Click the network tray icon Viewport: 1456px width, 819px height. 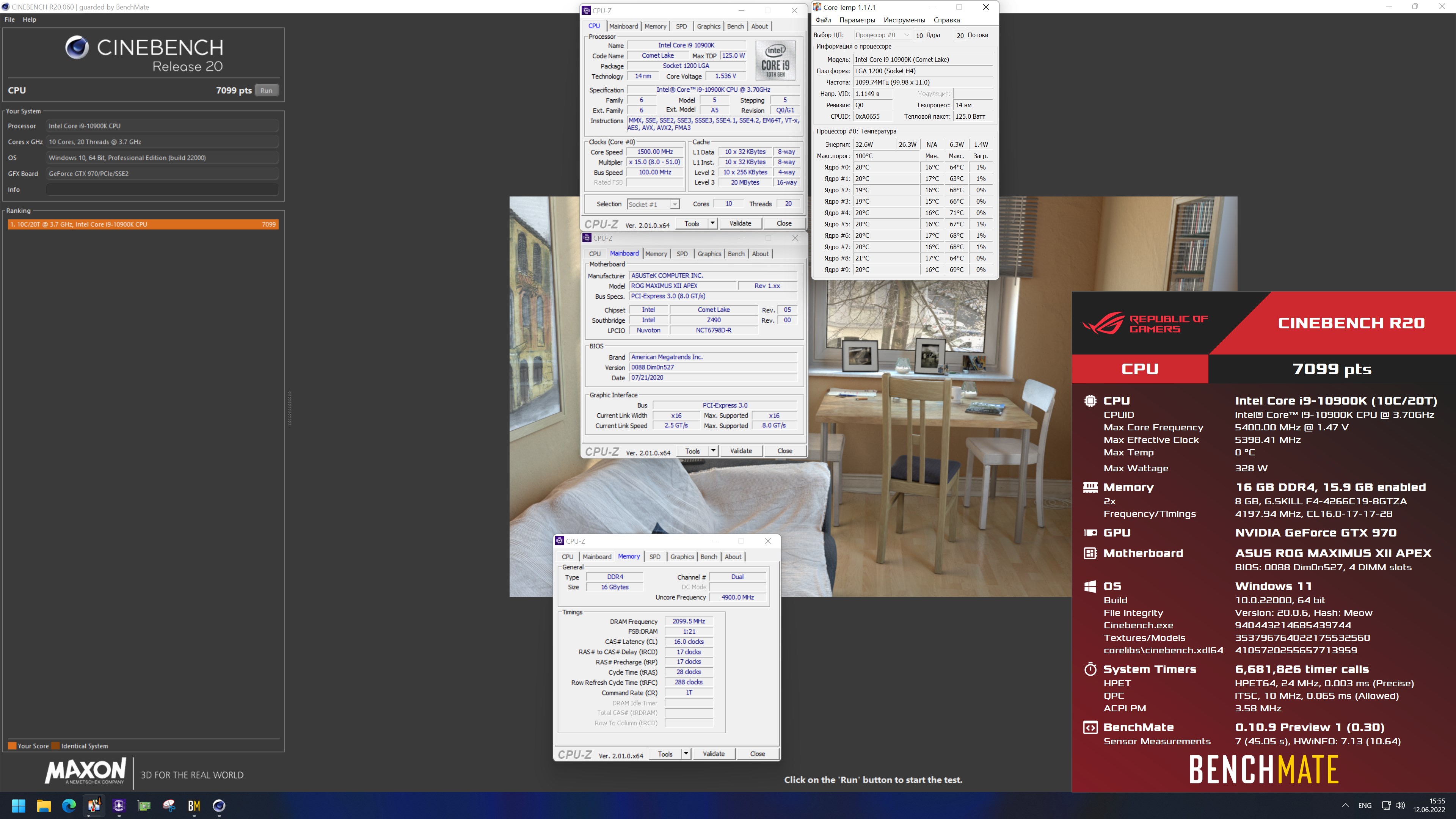coord(1386,805)
